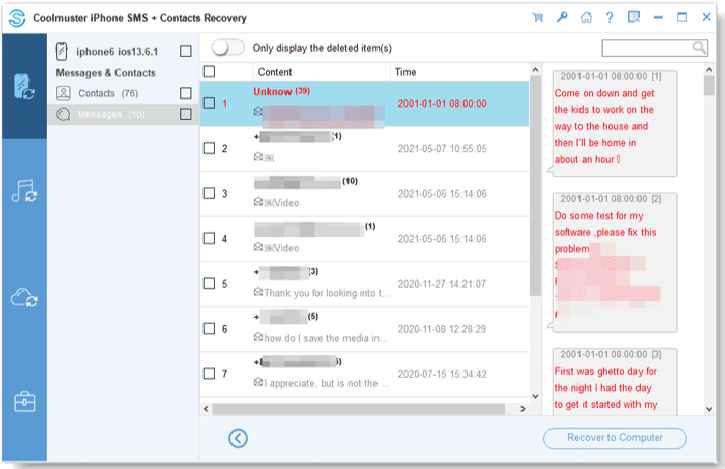Click the horizontal scrollbar right arrow
The height and width of the screenshot is (469, 725).
coord(521,409)
